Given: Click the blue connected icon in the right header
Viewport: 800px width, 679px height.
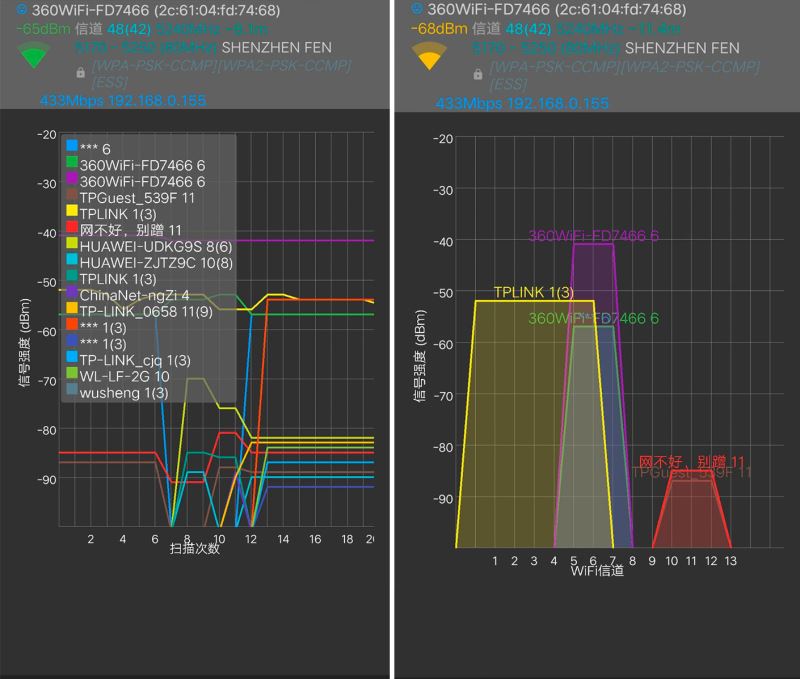Looking at the screenshot, I should tap(417, 8).
